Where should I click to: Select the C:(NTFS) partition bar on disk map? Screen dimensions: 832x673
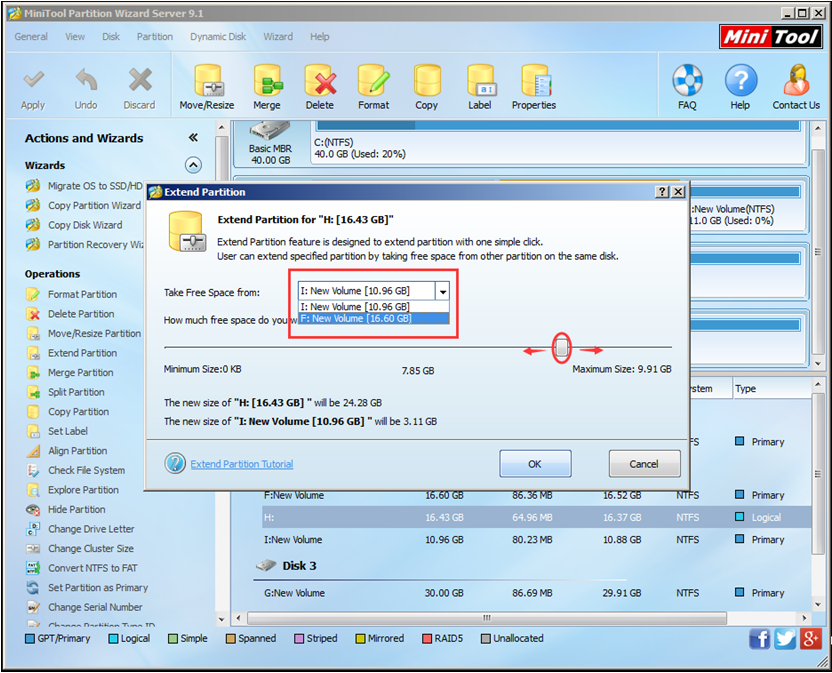558,142
